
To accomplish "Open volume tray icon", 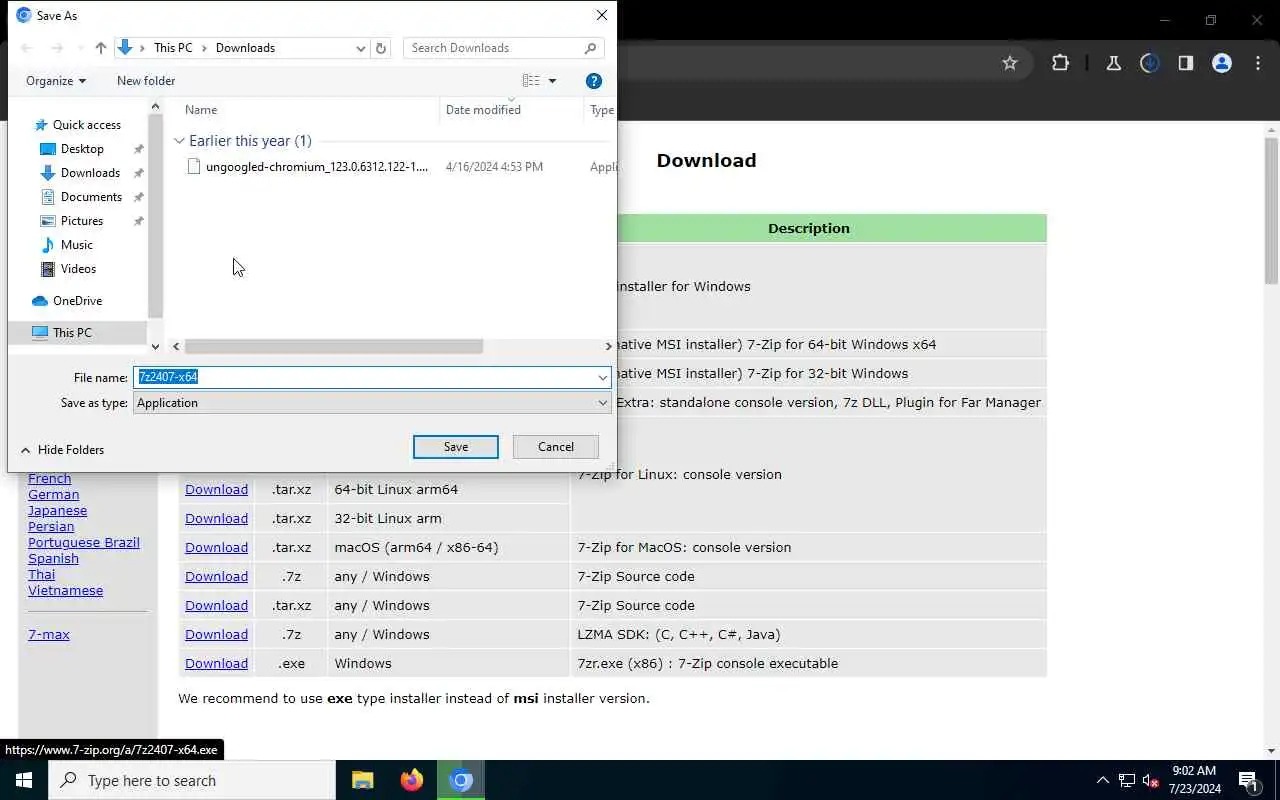I will tap(1150, 780).
